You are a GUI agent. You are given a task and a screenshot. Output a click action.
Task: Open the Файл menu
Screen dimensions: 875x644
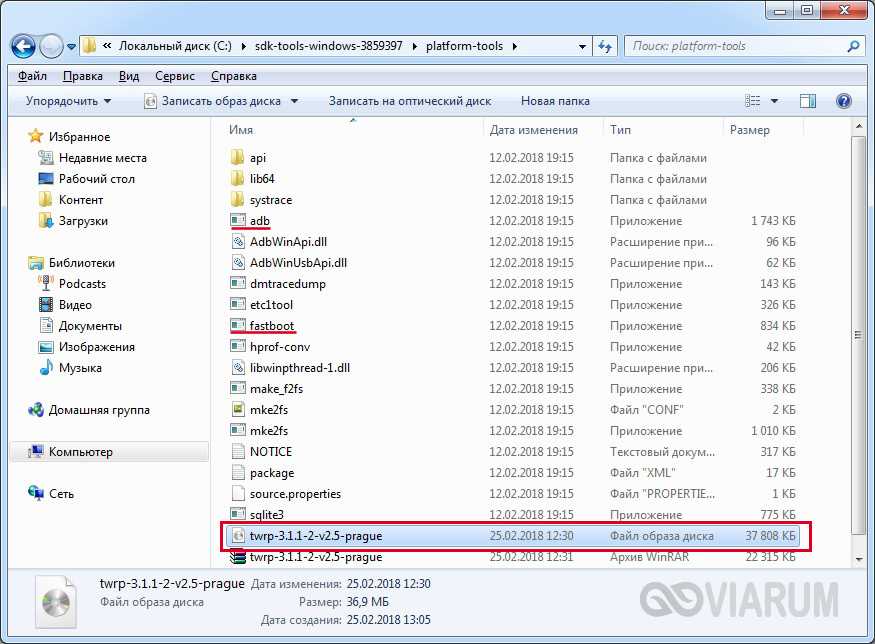click(32, 76)
